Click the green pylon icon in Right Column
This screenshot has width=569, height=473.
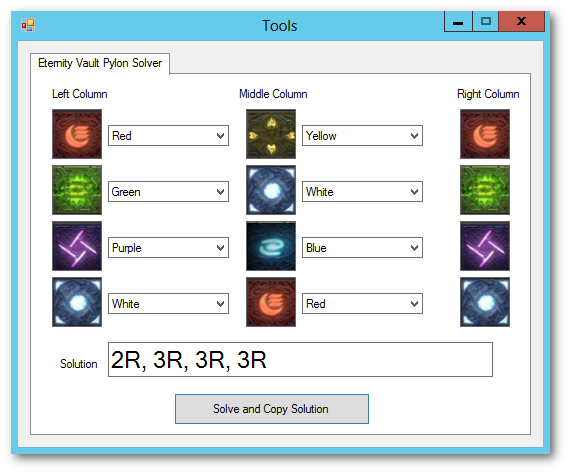[485, 190]
